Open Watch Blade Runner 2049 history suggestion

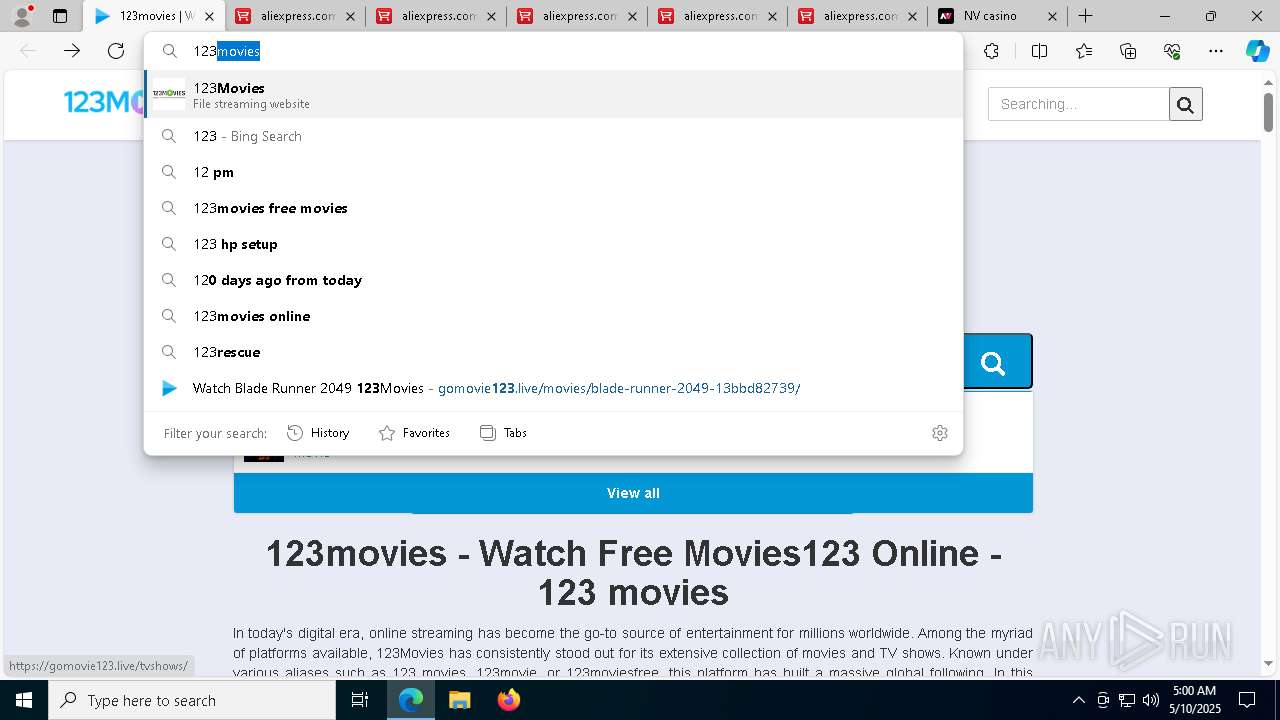[553, 388]
